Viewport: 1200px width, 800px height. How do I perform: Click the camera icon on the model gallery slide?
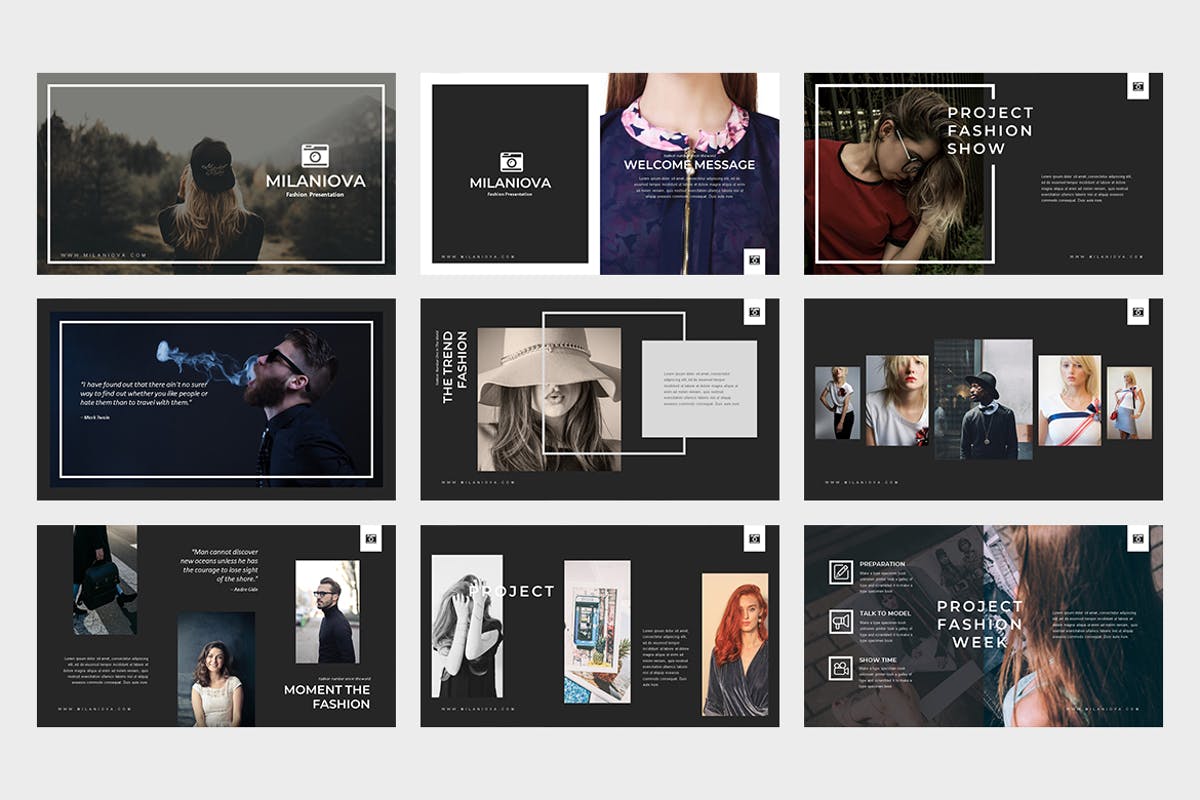(1137, 313)
